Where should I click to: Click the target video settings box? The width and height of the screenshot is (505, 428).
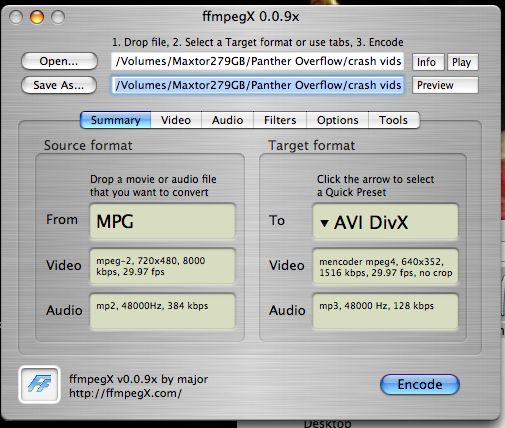click(x=385, y=266)
